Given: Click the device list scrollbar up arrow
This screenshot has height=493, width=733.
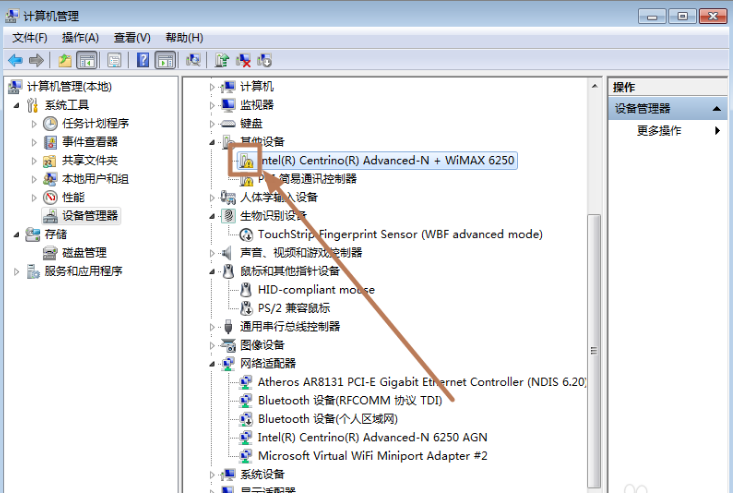Looking at the screenshot, I should [x=594, y=86].
